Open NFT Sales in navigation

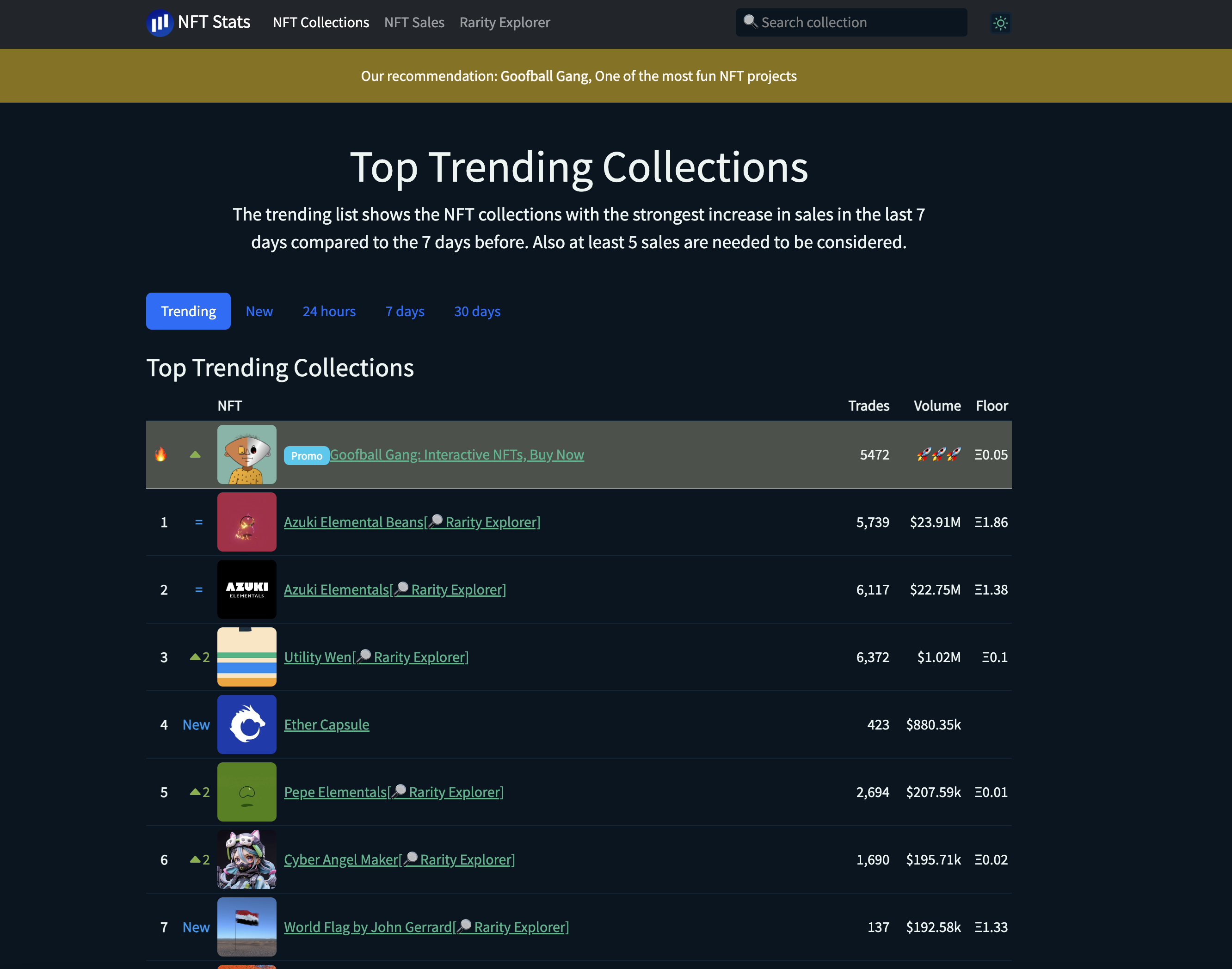(414, 23)
